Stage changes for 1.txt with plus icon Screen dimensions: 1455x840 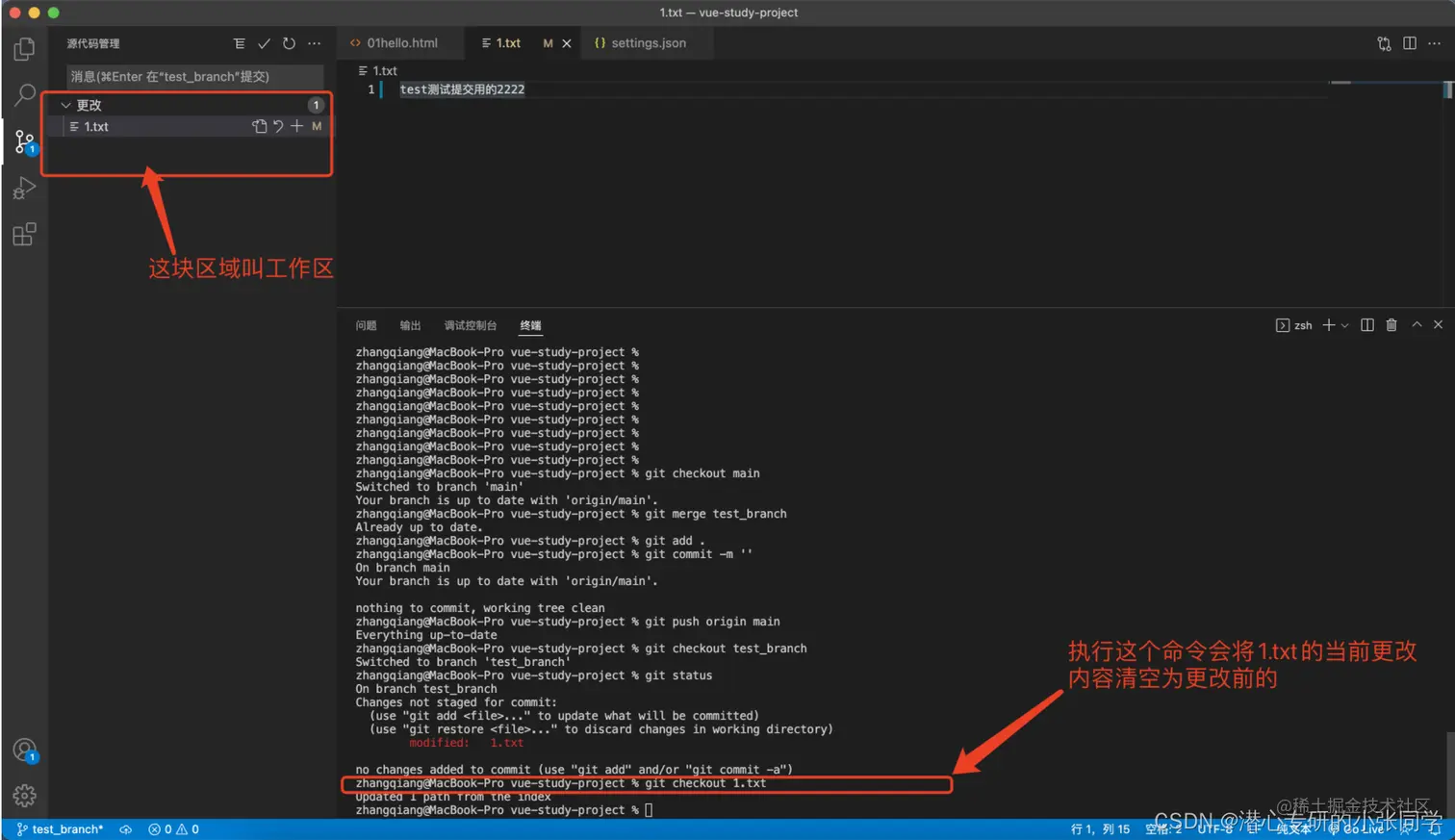(x=296, y=126)
